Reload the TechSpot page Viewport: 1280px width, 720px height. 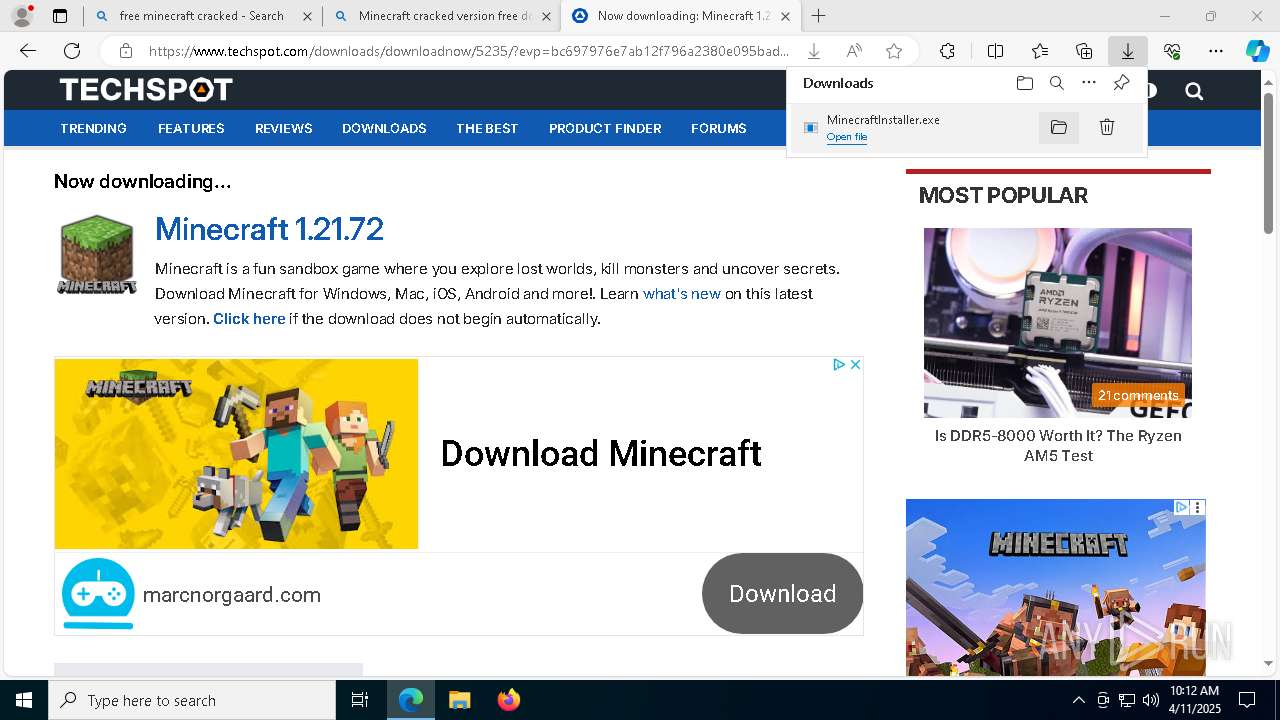click(x=72, y=51)
